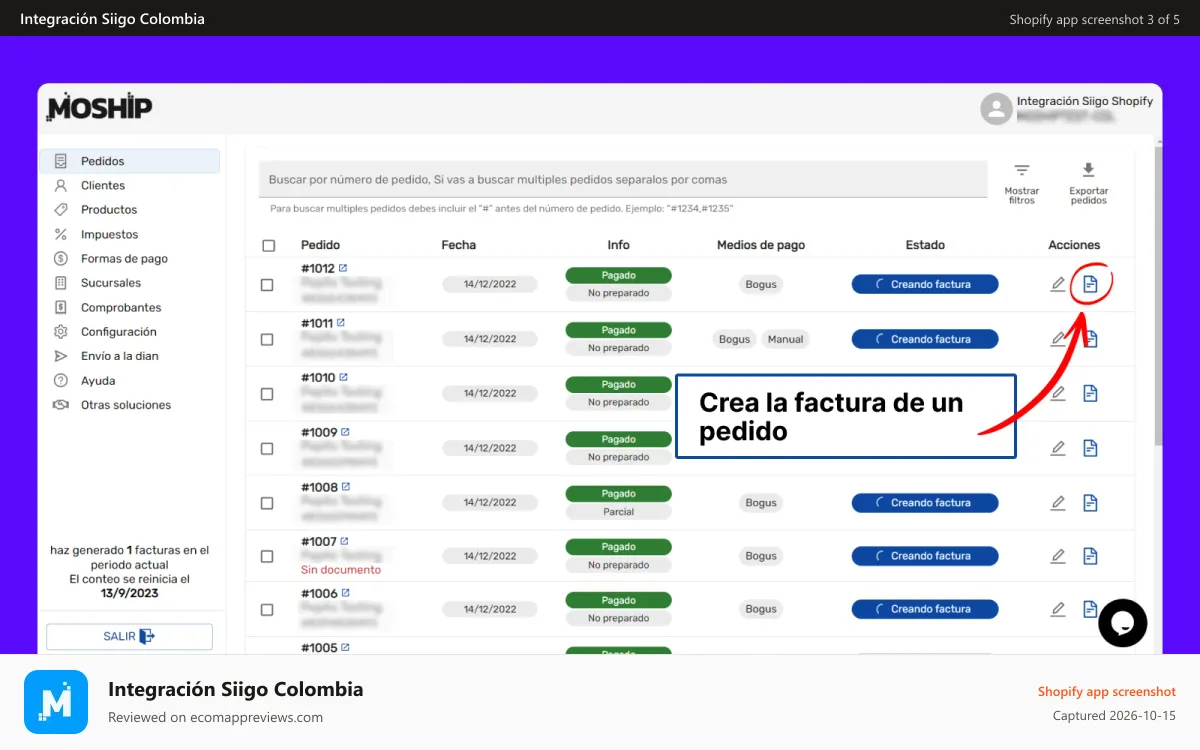This screenshot has height=750, width=1200.
Task: Click the pencil edit icon for order #1009
Action: [1058, 448]
